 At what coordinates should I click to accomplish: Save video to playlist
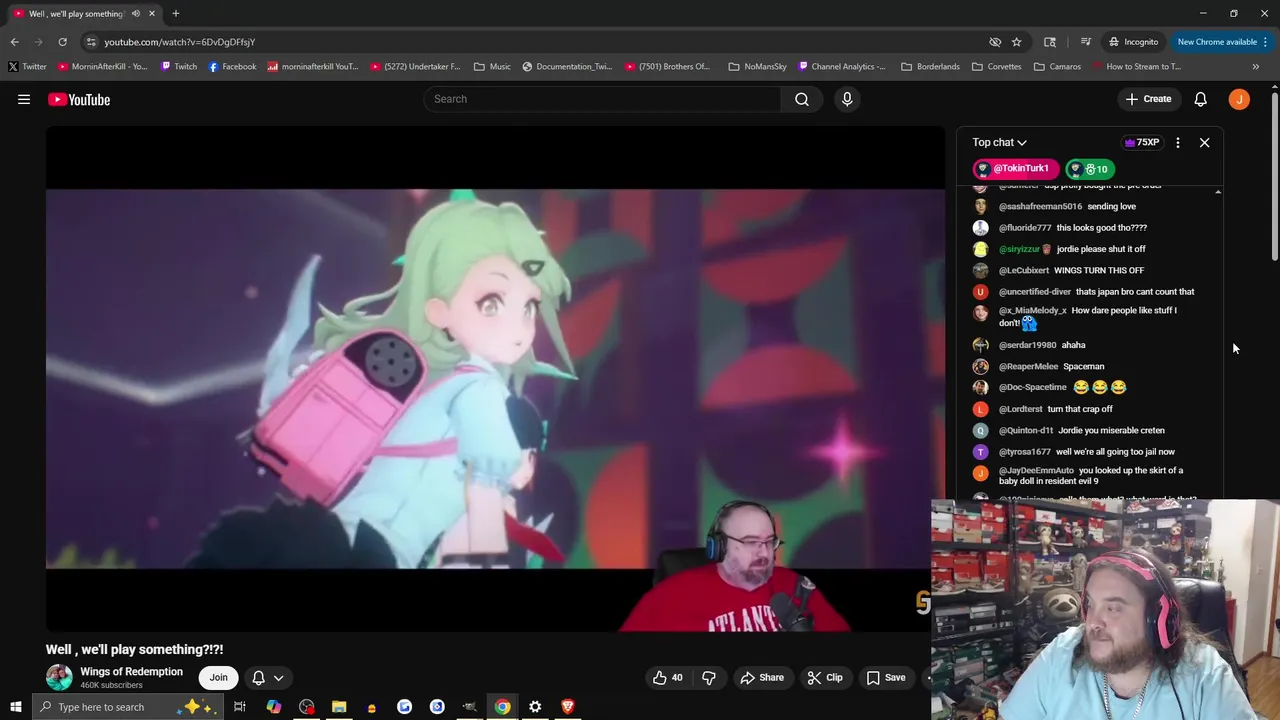click(886, 677)
